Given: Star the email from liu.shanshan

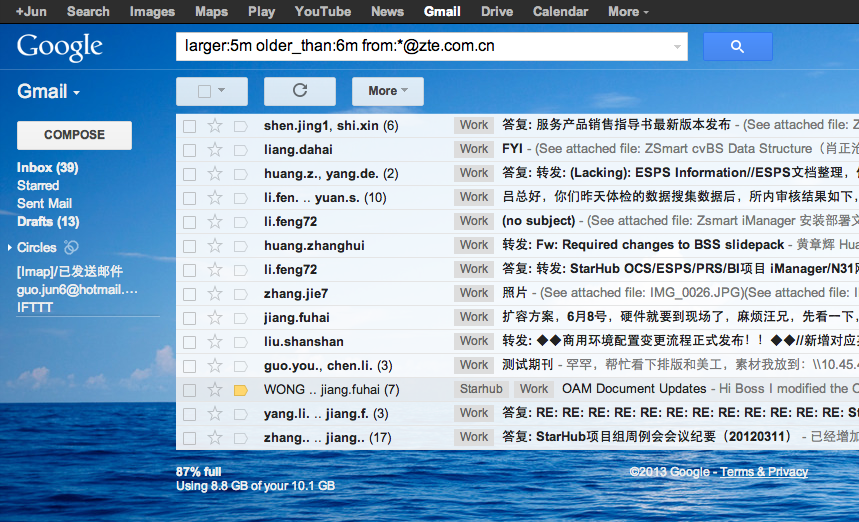Looking at the screenshot, I should click(214, 341).
